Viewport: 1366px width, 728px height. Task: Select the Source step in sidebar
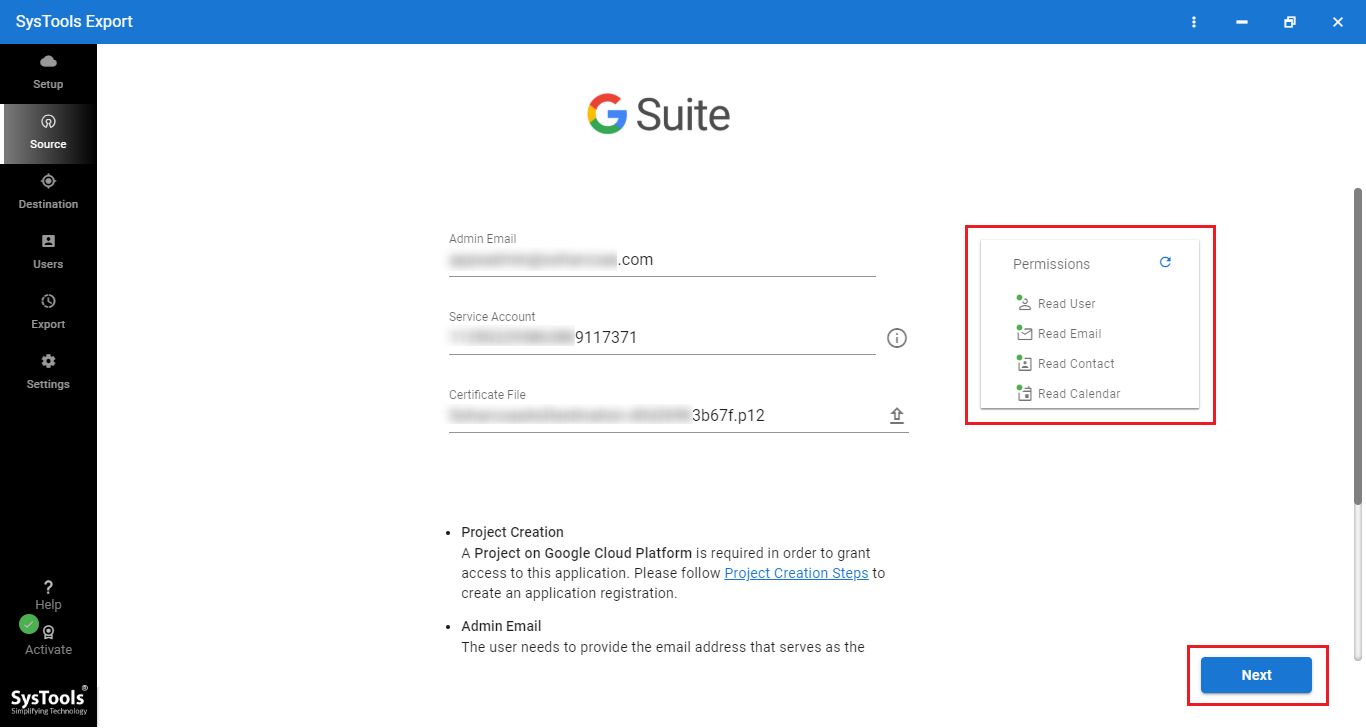coord(48,133)
